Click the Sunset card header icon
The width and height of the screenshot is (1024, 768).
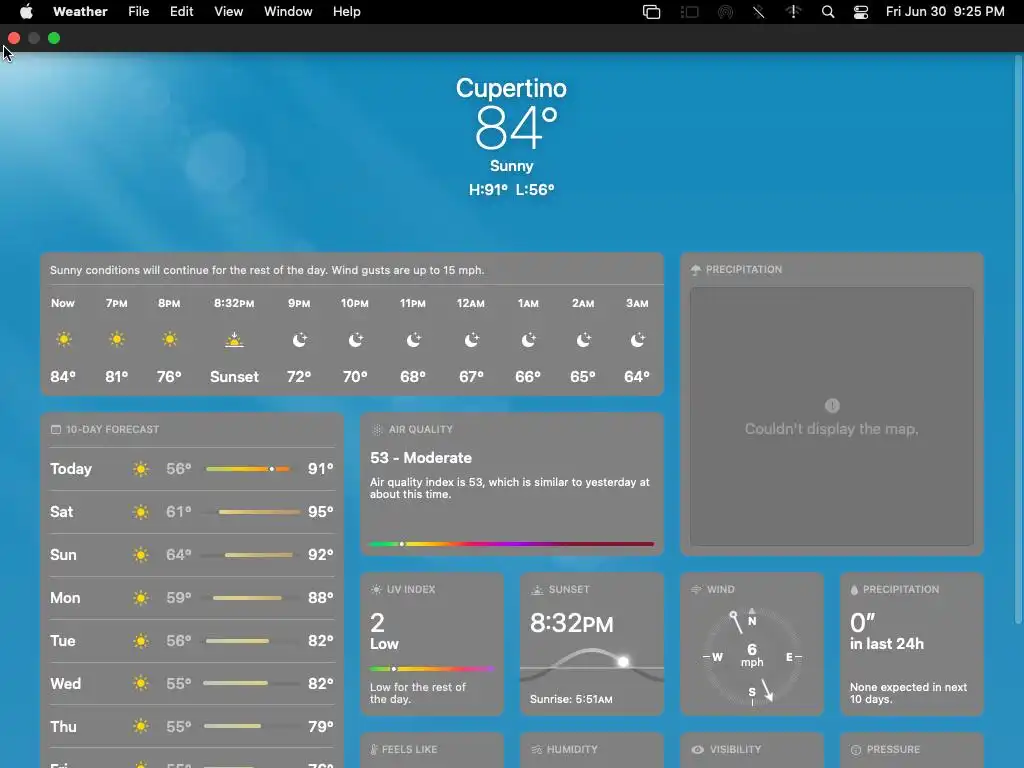click(537, 589)
